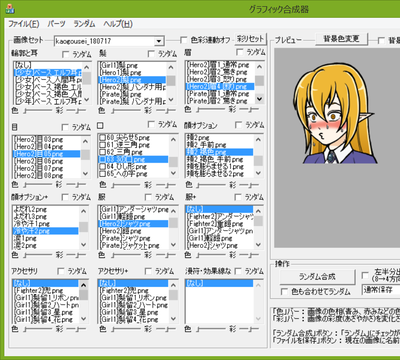
Task: Click the application icon in title bar
Action: pos(10,9)
